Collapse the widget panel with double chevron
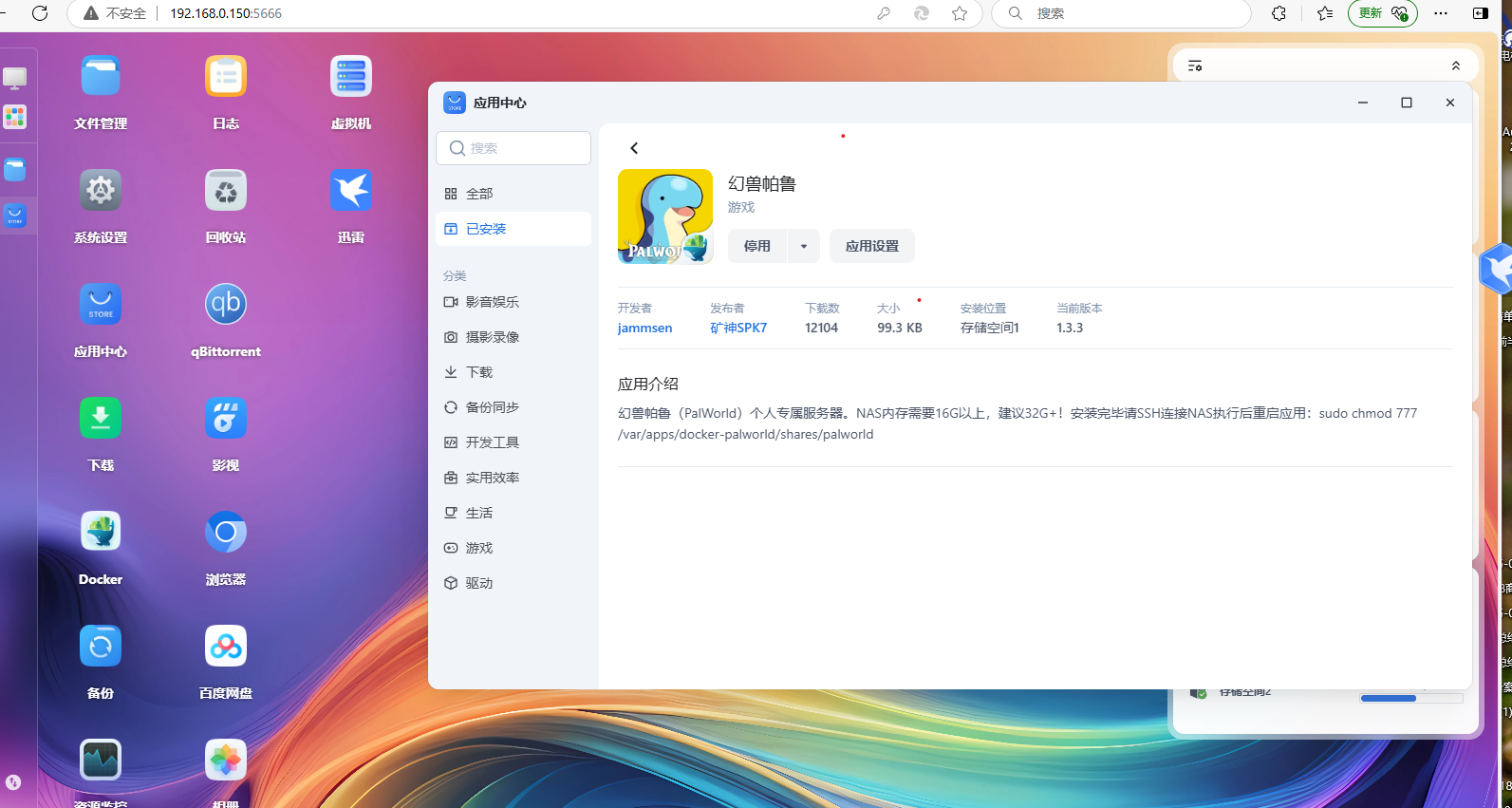The image size is (1512, 808). tap(1456, 66)
